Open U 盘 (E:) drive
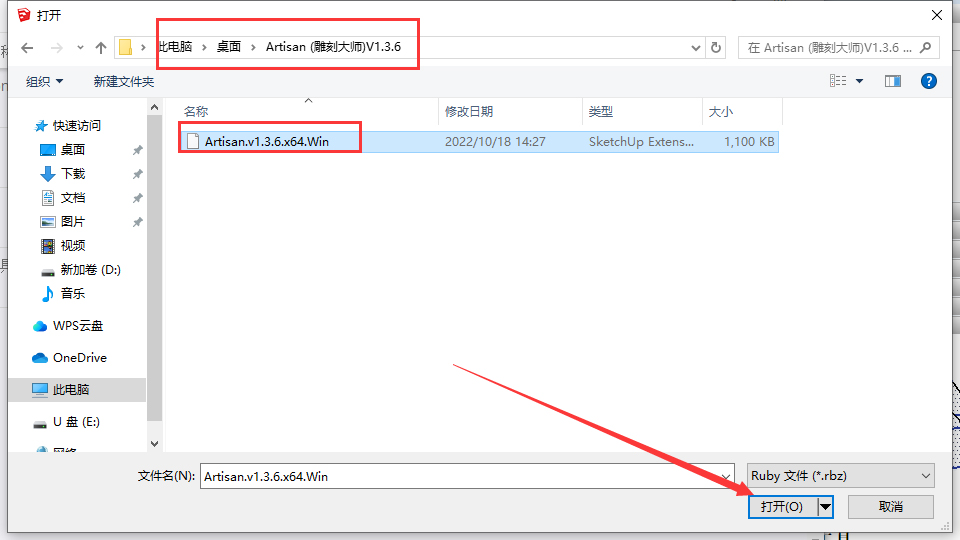960x540 pixels. click(77, 422)
